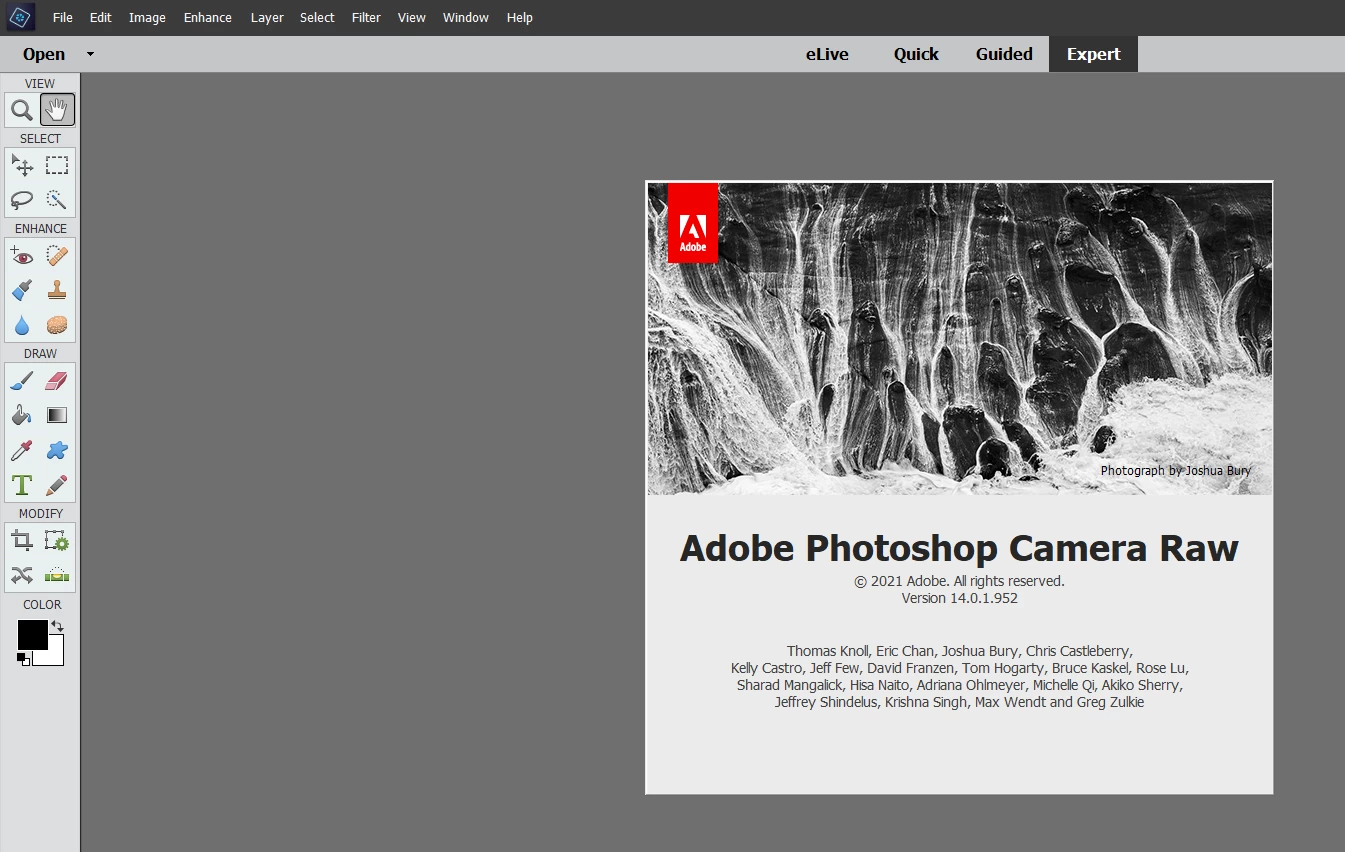This screenshot has width=1345, height=852.
Task: Select the Pencil tool
Action: [x=57, y=485]
